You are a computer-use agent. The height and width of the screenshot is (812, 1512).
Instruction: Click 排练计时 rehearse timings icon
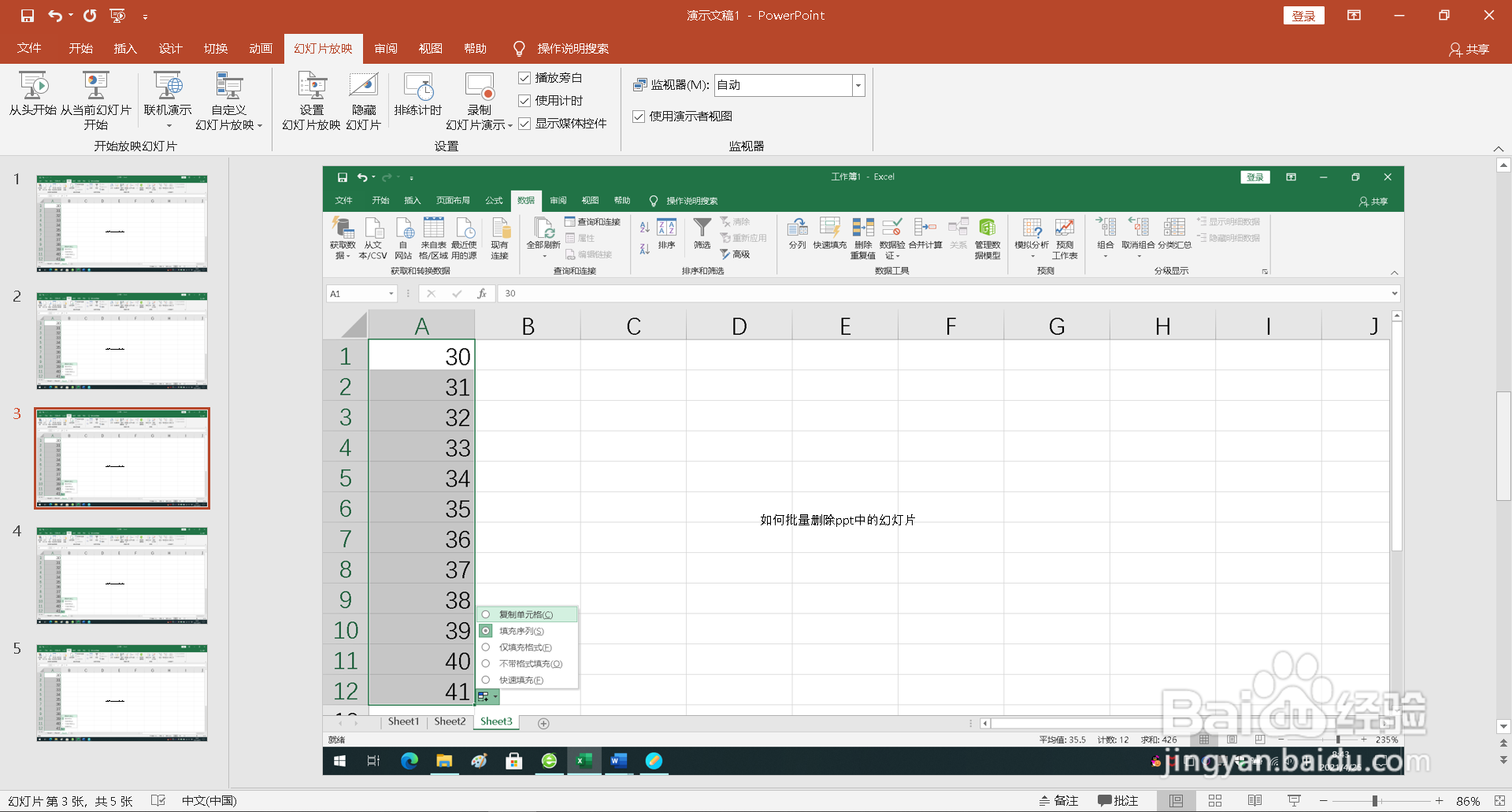pyautogui.click(x=418, y=95)
